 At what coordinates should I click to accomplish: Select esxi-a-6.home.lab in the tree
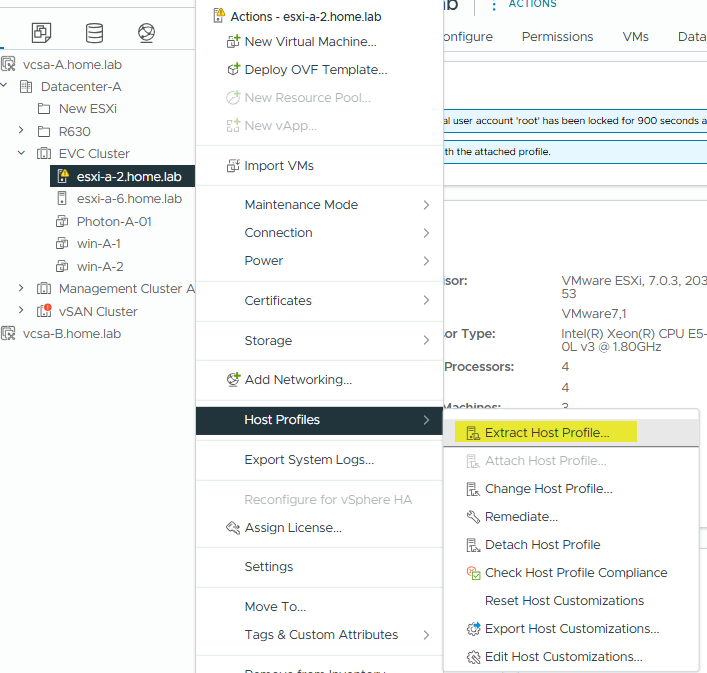(129, 199)
